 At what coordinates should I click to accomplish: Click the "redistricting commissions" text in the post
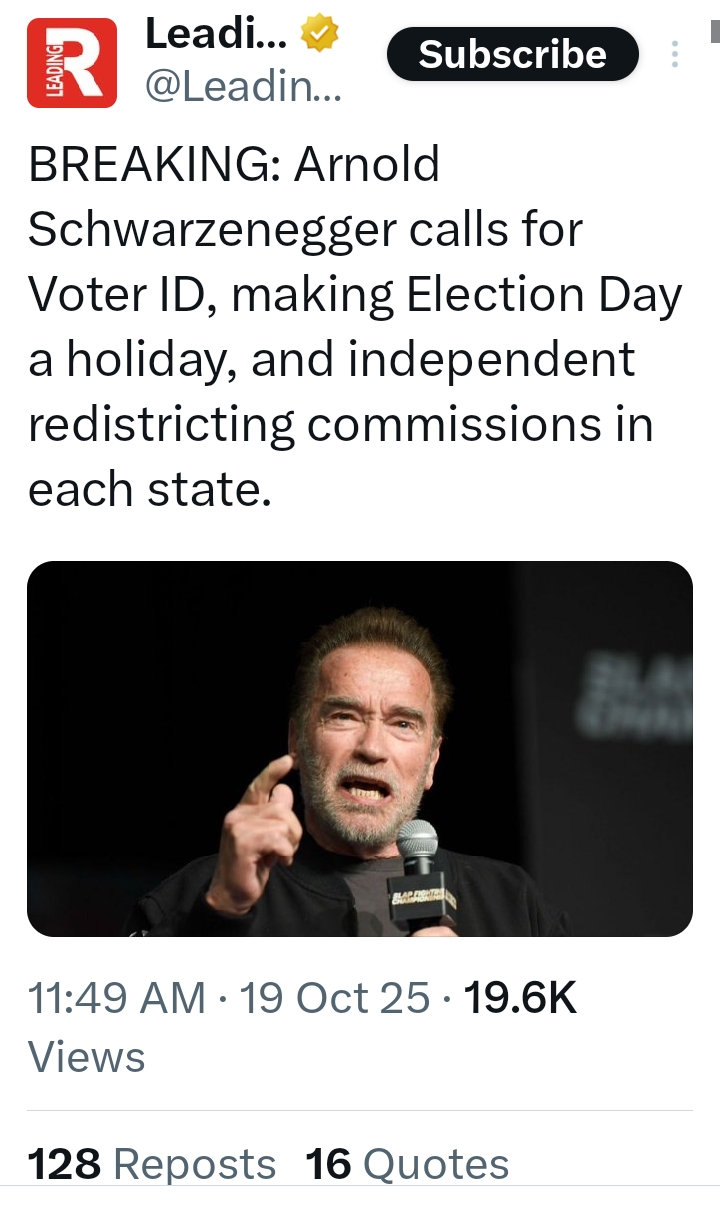tap(340, 425)
